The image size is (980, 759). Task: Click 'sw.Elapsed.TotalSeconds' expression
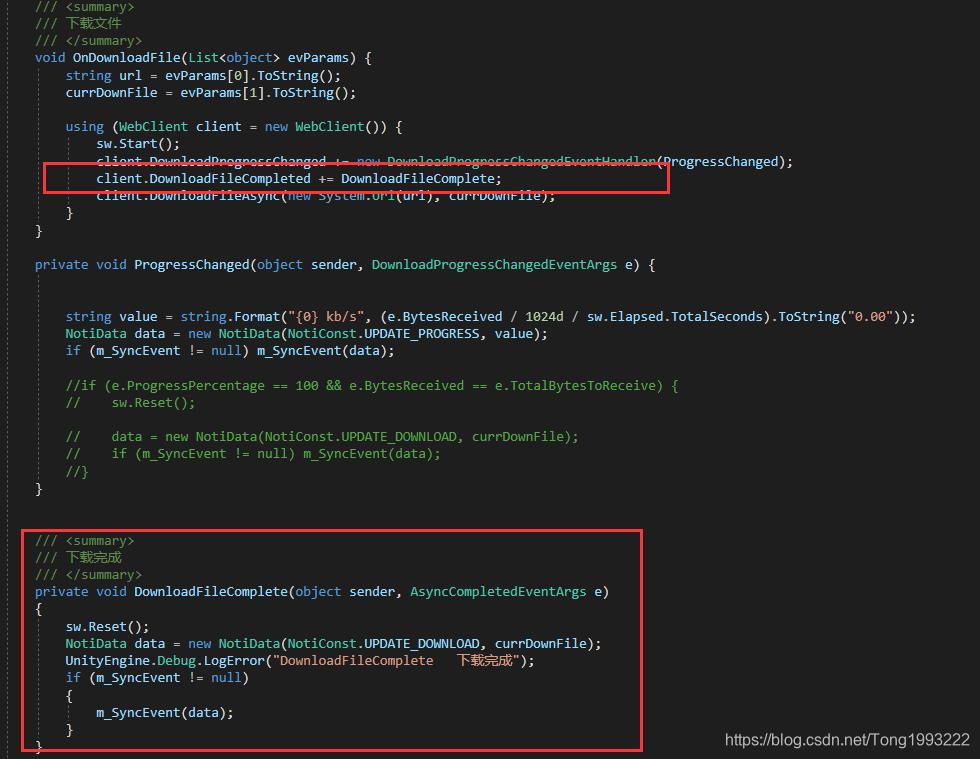674,316
